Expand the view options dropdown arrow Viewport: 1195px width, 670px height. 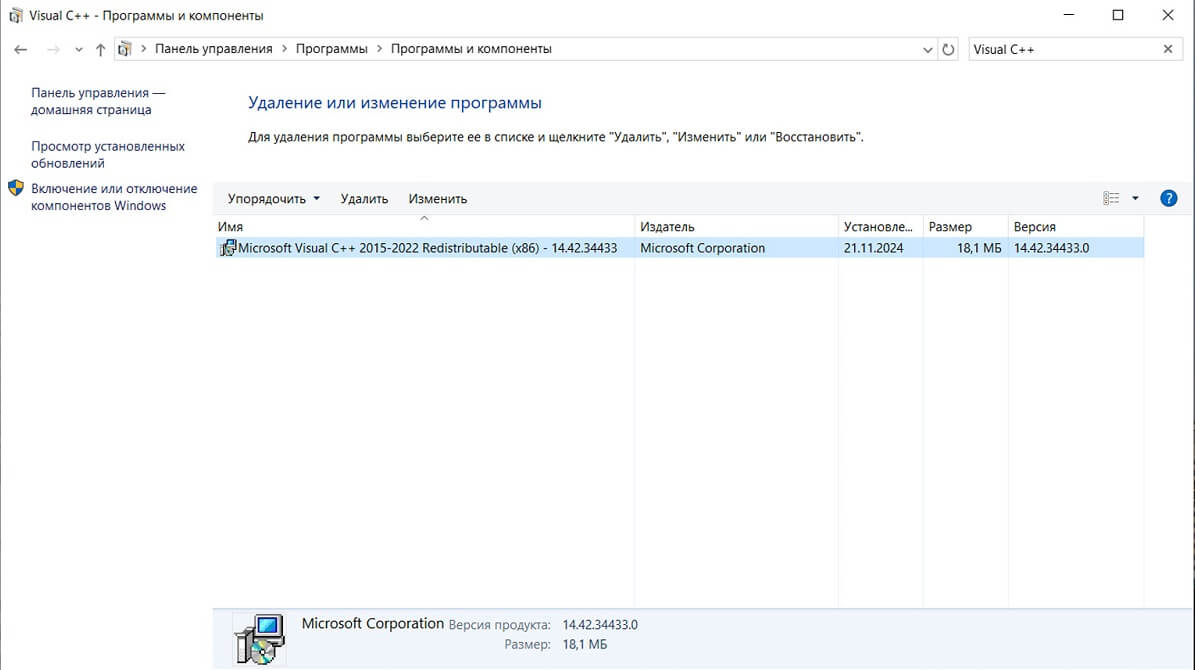(1135, 198)
